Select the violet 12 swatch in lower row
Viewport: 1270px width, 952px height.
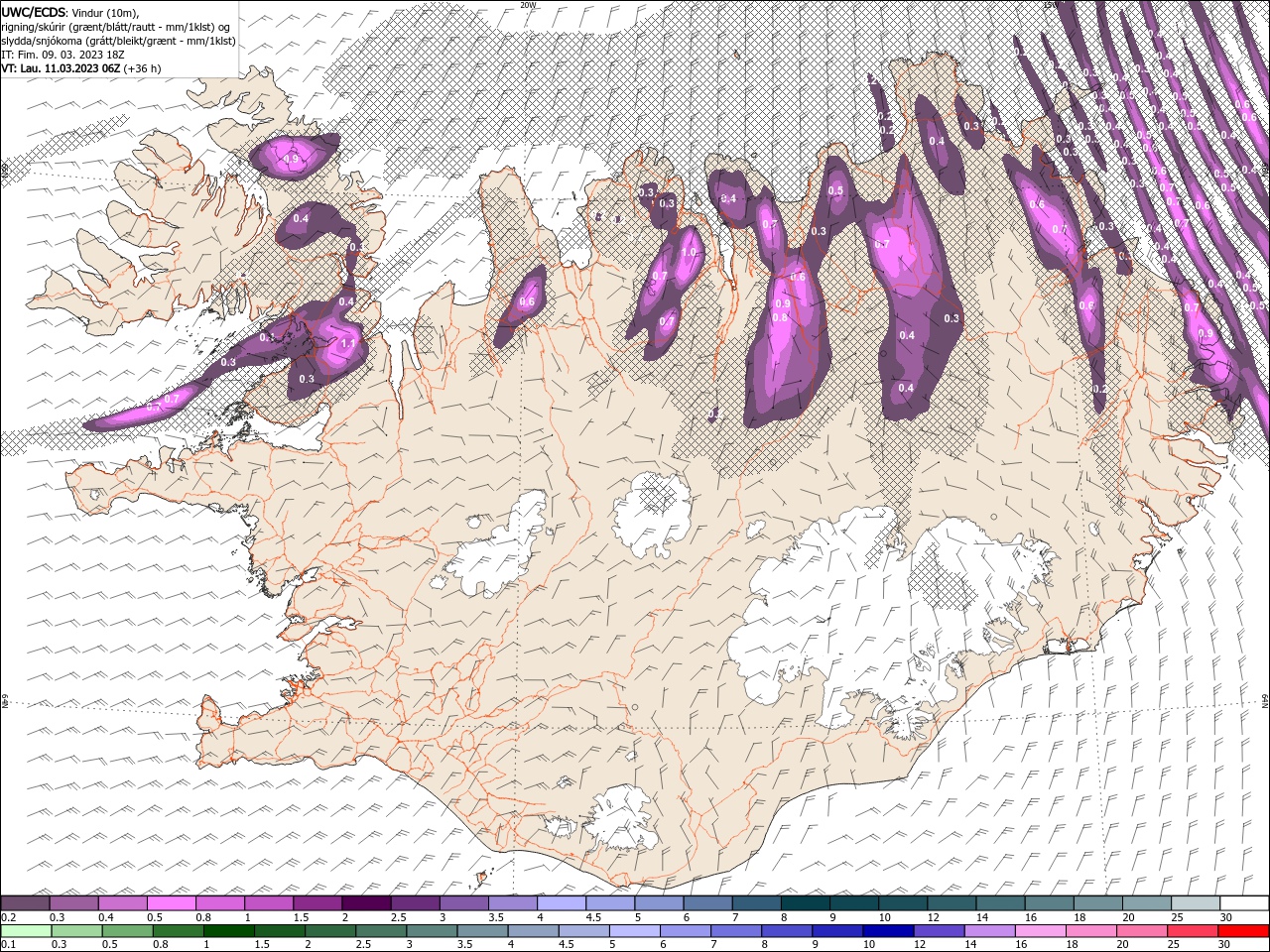tap(939, 931)
